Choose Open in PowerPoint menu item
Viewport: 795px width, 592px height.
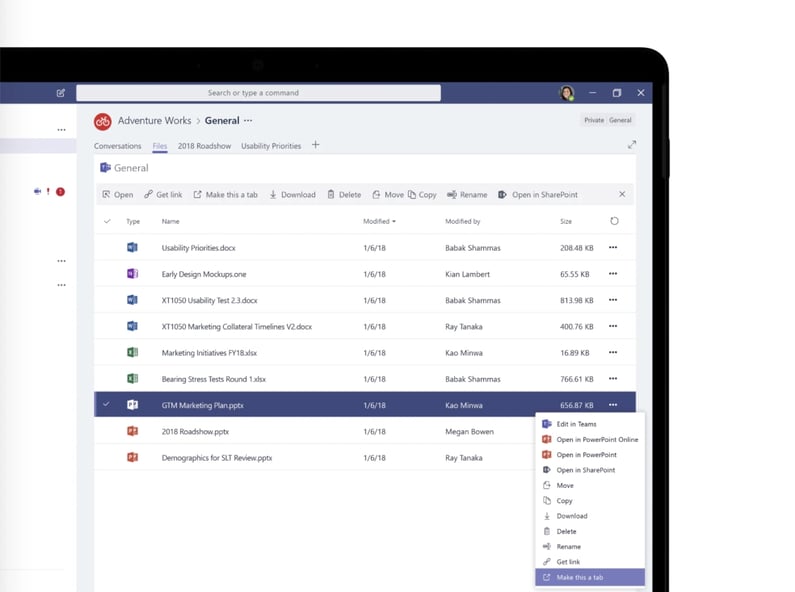point(590,455)
